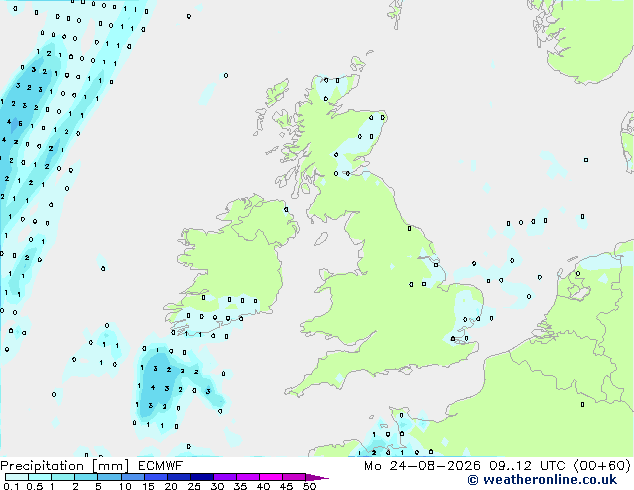
Task: Select the 45–50 mm legend swatch
Action: tap(294, 477)
